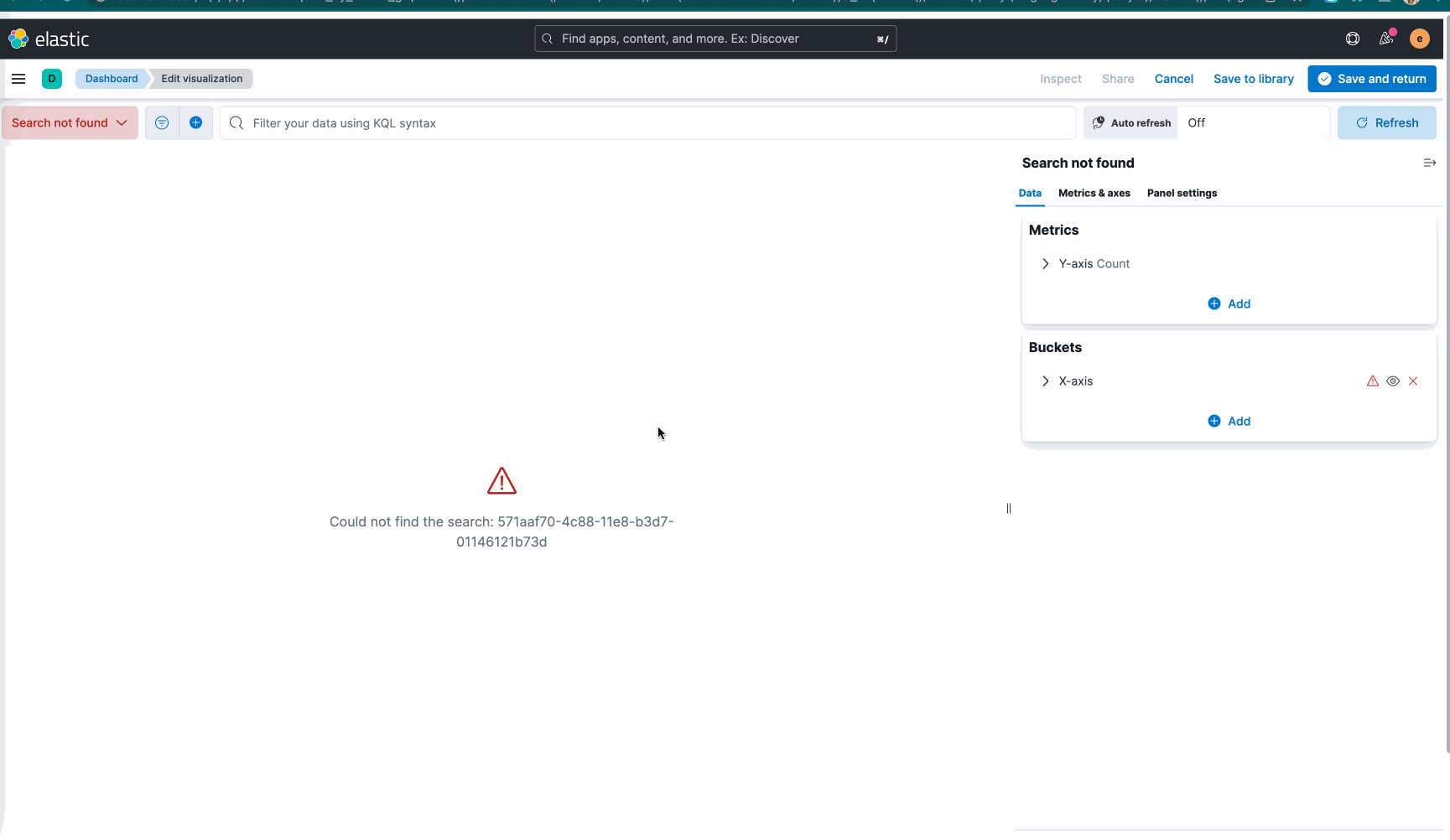
Task: Click Inspect in the top menu
Action: [x=1061, y=79]
